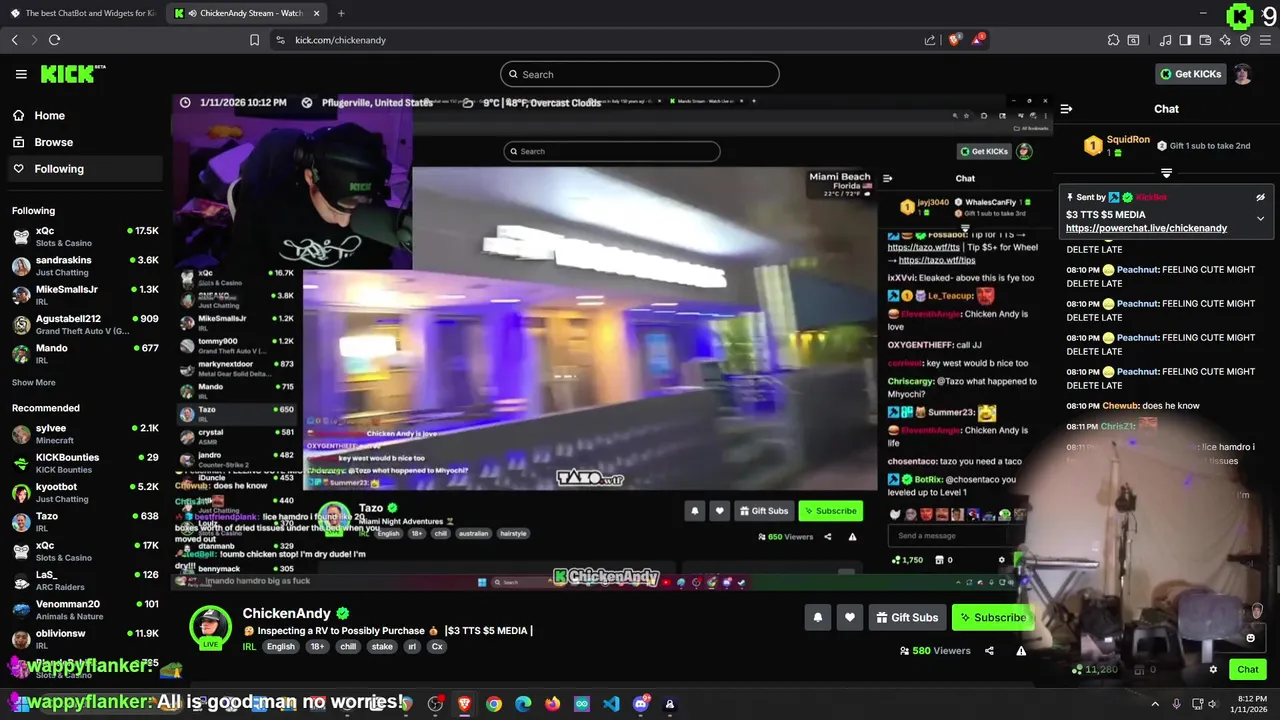1280x720 pixels.
Task: Open Brave Wallet icon
Action: click(1205, 40)
